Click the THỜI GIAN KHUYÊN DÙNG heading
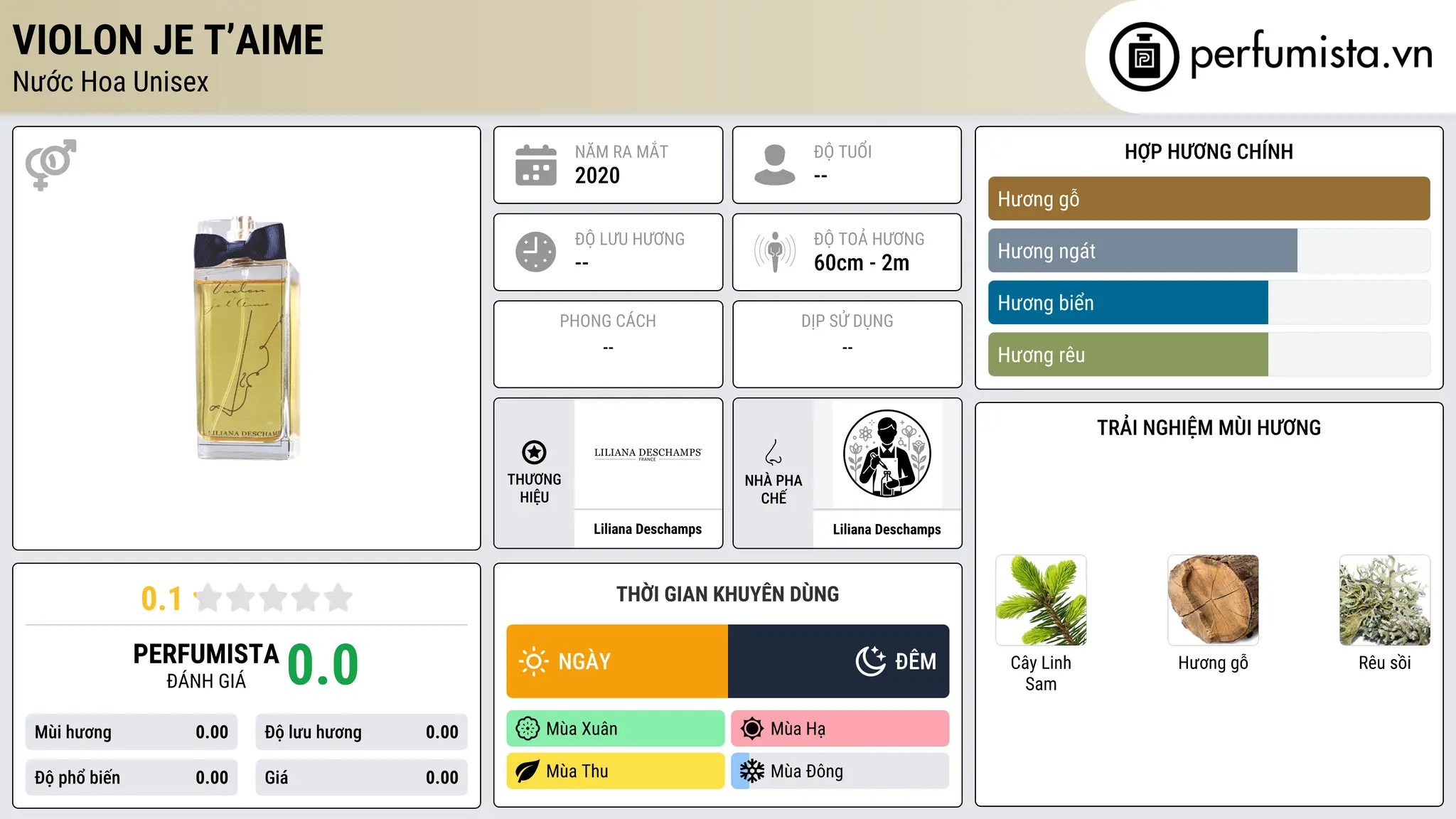This screenshot has height=819, width=1456. coord(727,594)
